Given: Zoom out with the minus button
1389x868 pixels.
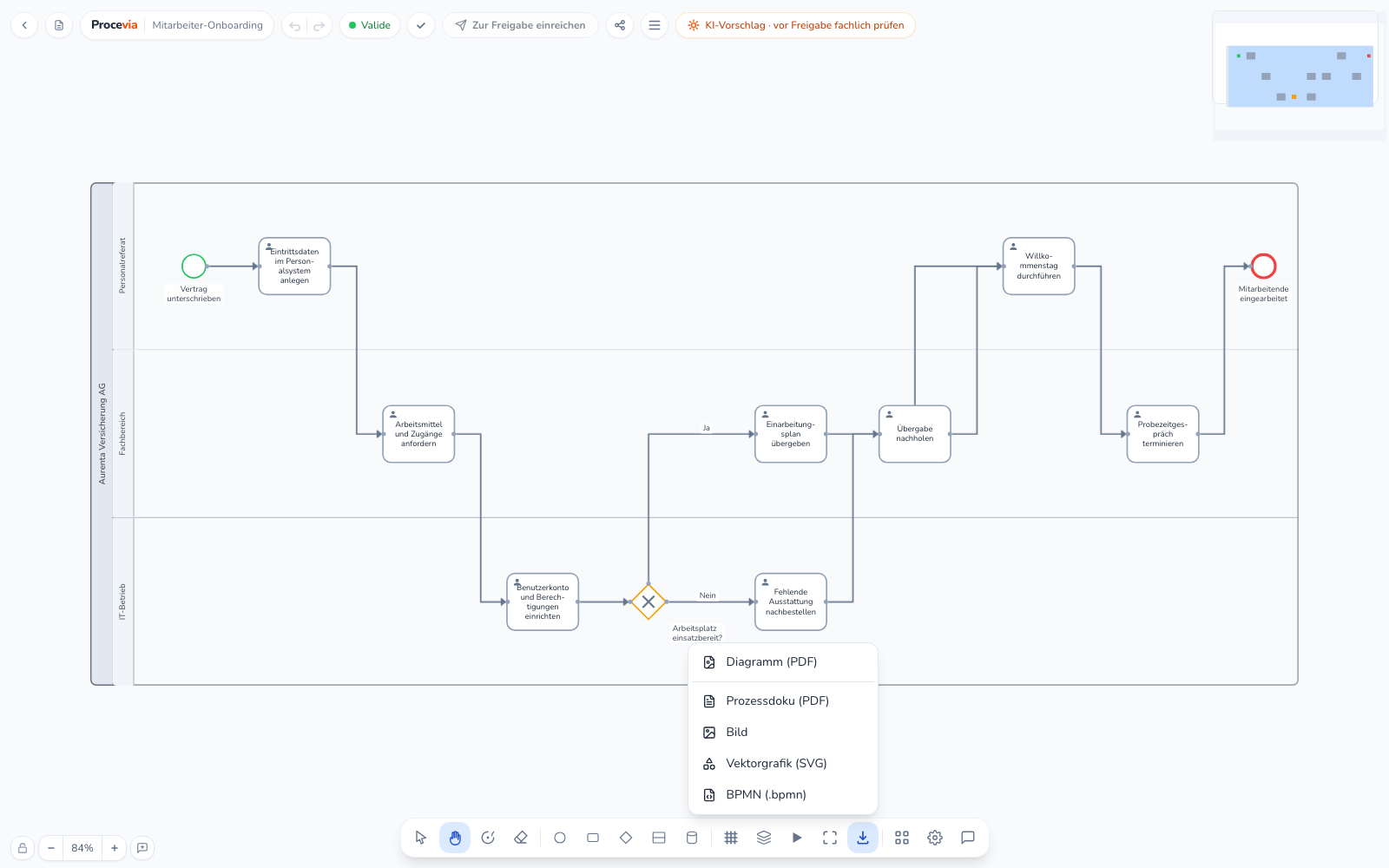Looking at the screenshot, I should (x=51, y=848).
